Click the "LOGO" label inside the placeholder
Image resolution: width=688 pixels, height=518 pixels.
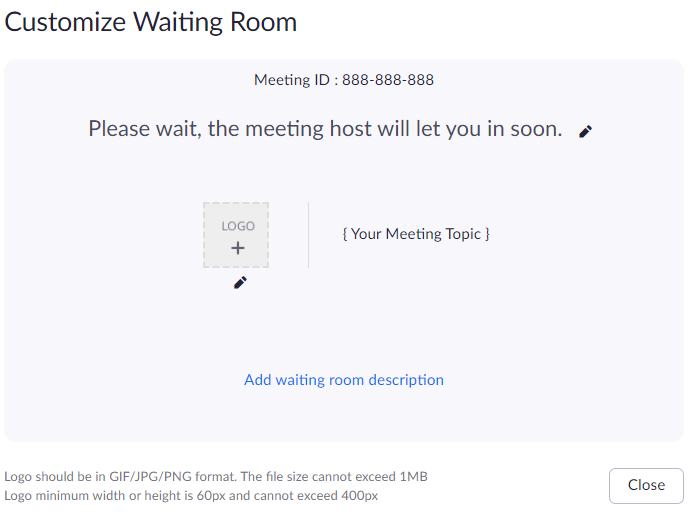tap(238, 226)
